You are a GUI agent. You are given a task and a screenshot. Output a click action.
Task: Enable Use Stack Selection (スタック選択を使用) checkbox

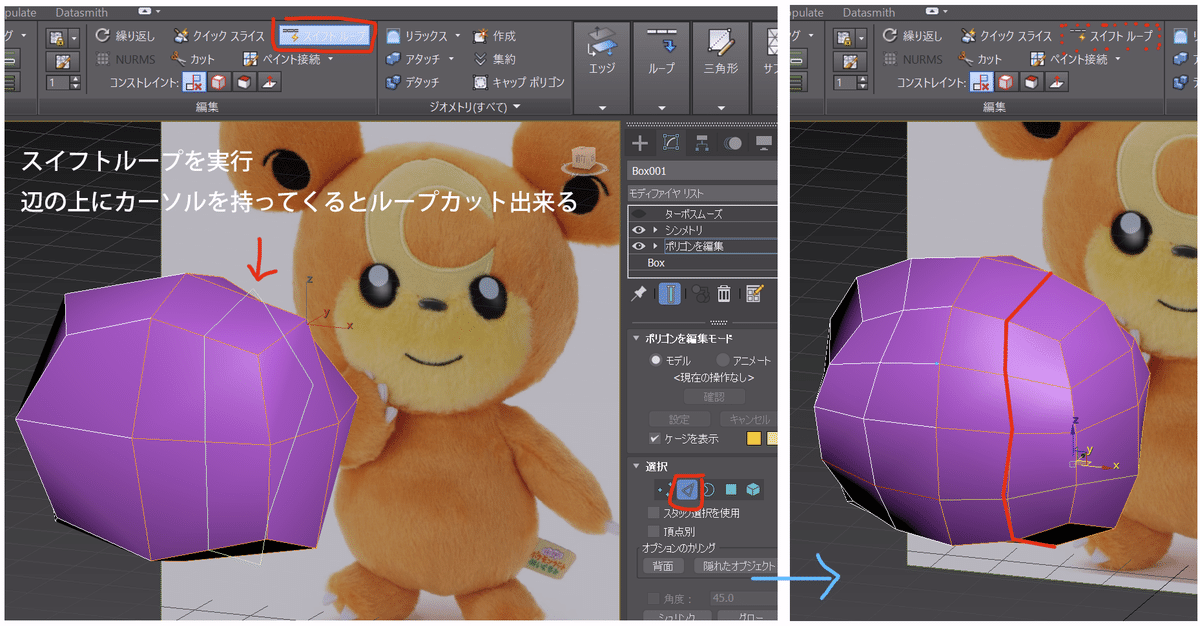point(654,513)
